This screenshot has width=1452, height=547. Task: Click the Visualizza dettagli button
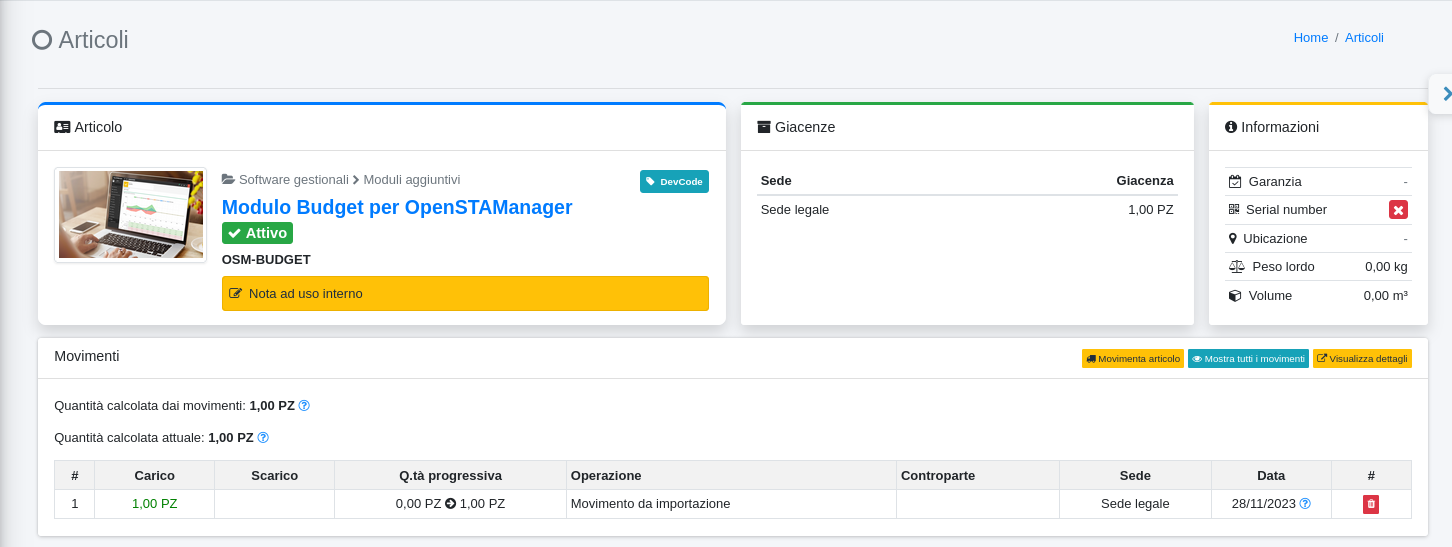[1362, 358]
